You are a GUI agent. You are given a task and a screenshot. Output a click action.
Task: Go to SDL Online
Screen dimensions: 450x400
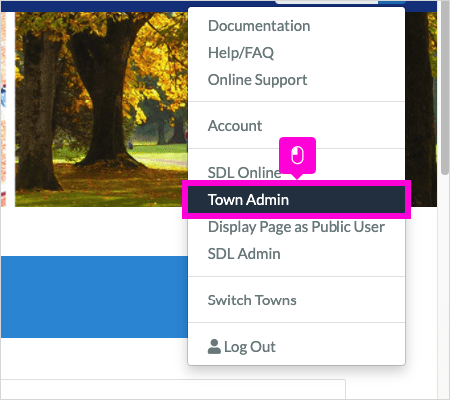click(x=244, y=173)
